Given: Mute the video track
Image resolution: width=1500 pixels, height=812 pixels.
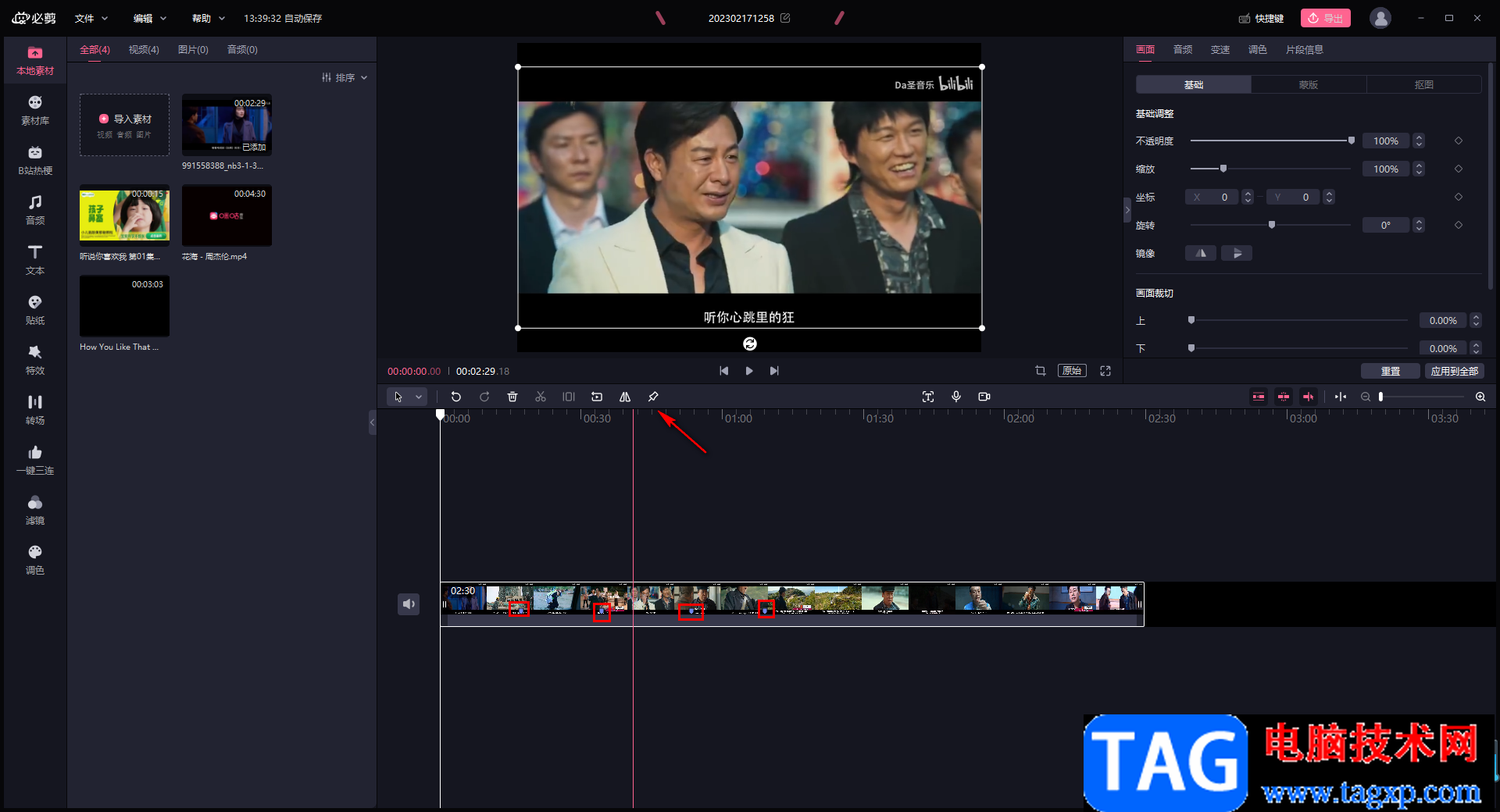Looking at the screenshot, I should [409, 604].
